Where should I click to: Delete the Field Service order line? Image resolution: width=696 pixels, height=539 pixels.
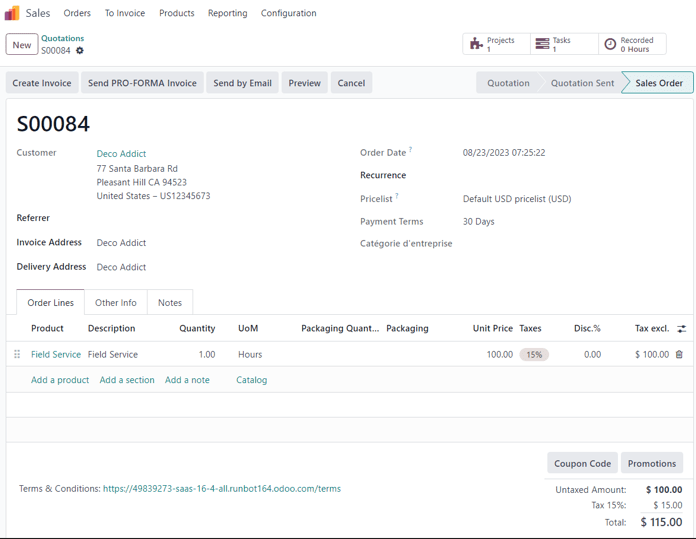[x=679, y=354]
